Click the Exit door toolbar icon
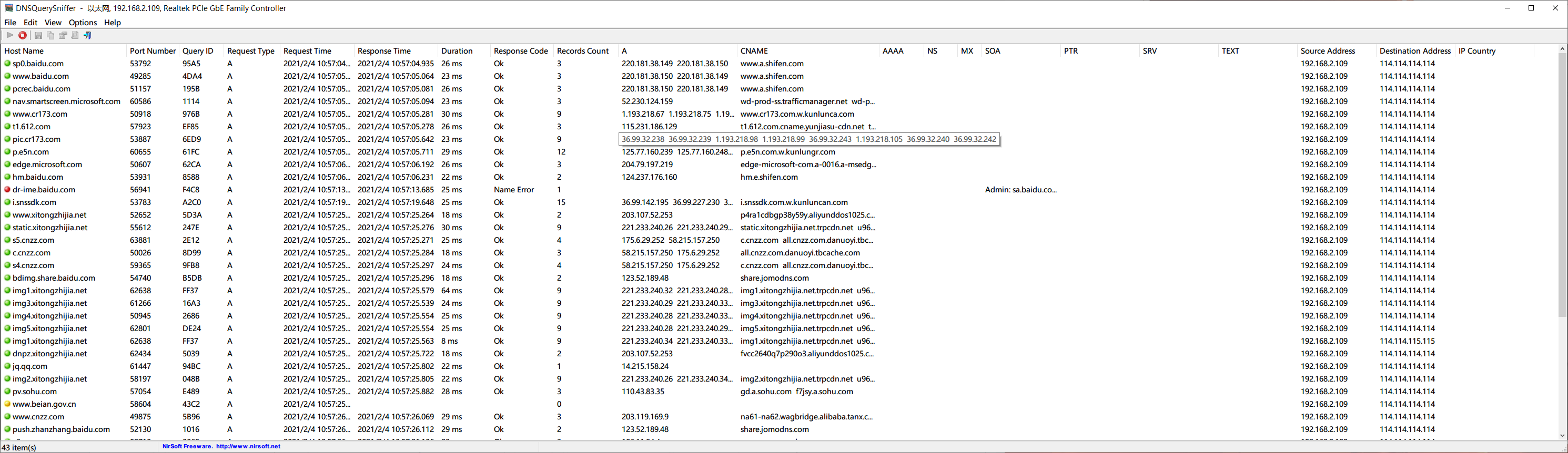The height and width of the screenshot is (453, 1568). [87, 35]
